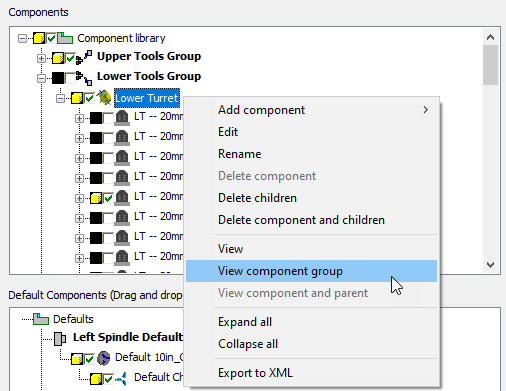
Task: Choose Delete component and children
Action: coord(311,220)
